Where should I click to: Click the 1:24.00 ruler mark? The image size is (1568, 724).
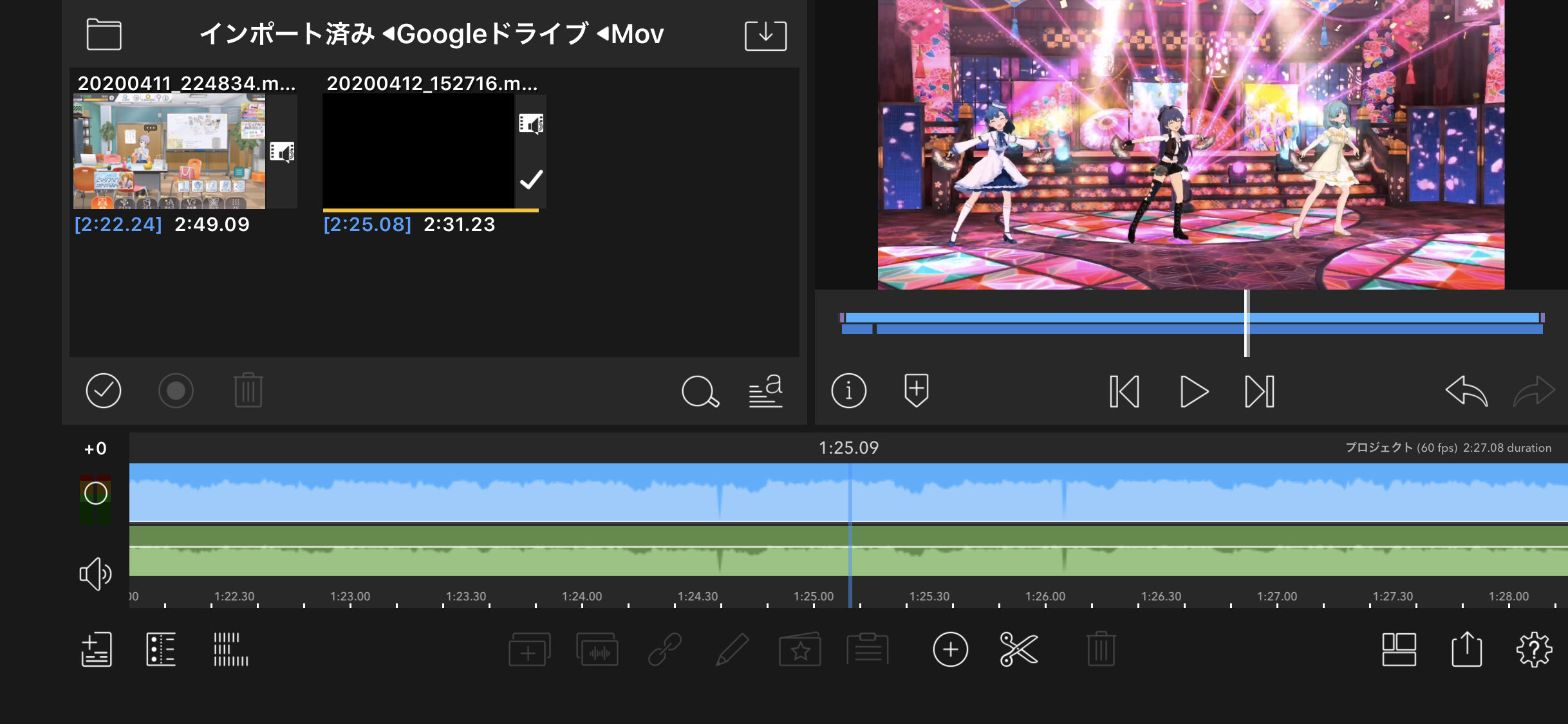(x=582, y=597)
